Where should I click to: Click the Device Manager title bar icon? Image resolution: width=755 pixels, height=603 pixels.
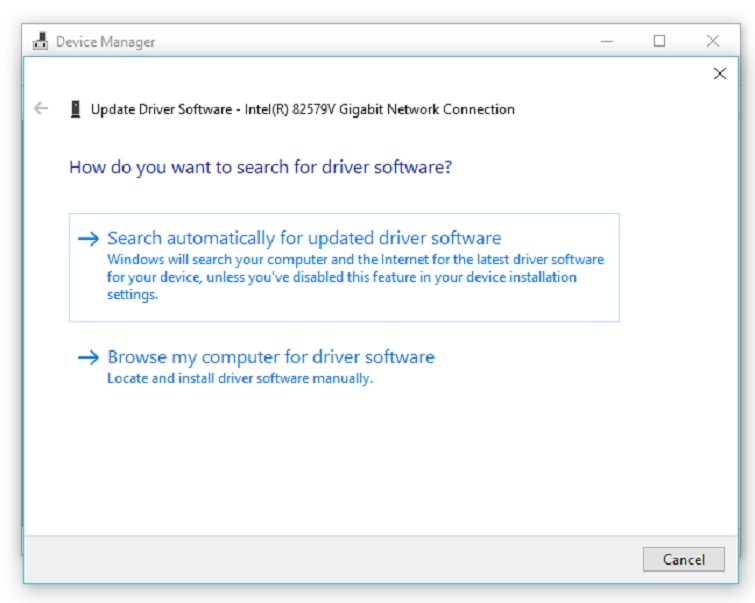pos(40,42)
